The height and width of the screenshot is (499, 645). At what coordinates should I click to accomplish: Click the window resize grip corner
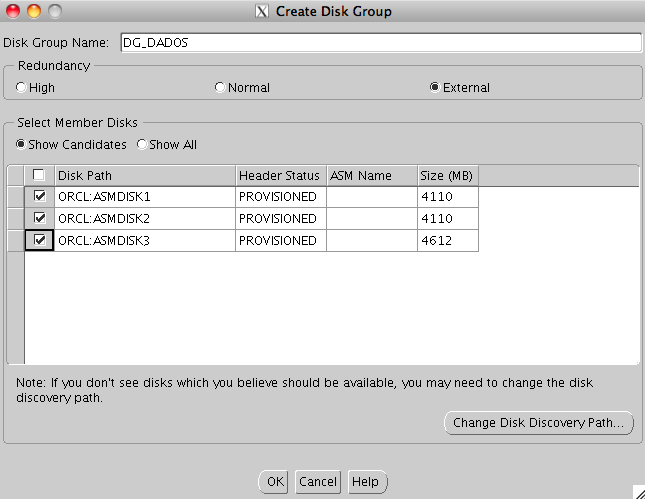click(x=637, y=491)
